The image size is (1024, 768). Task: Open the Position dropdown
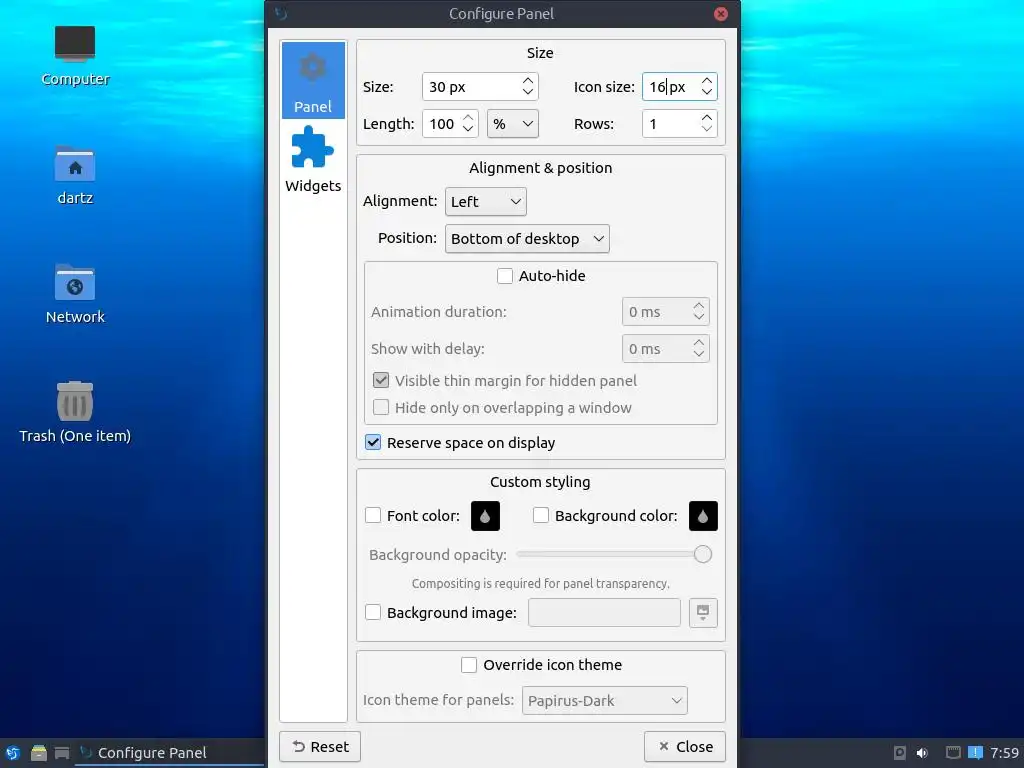527,239
